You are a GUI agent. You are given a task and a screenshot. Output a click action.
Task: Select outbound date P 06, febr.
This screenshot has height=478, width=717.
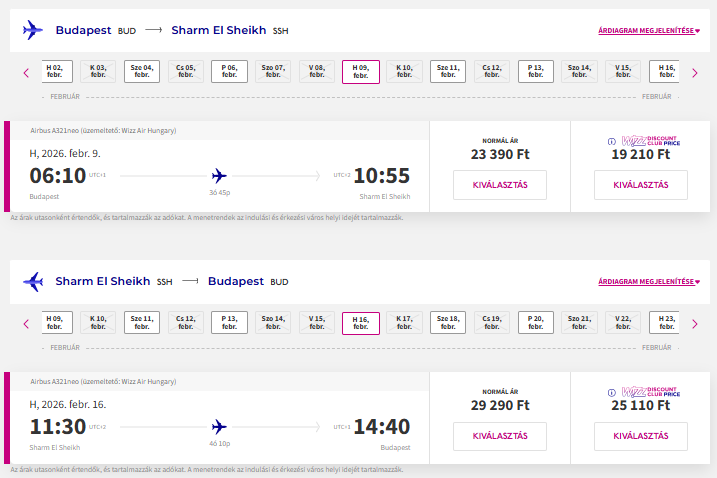(229, 71)
